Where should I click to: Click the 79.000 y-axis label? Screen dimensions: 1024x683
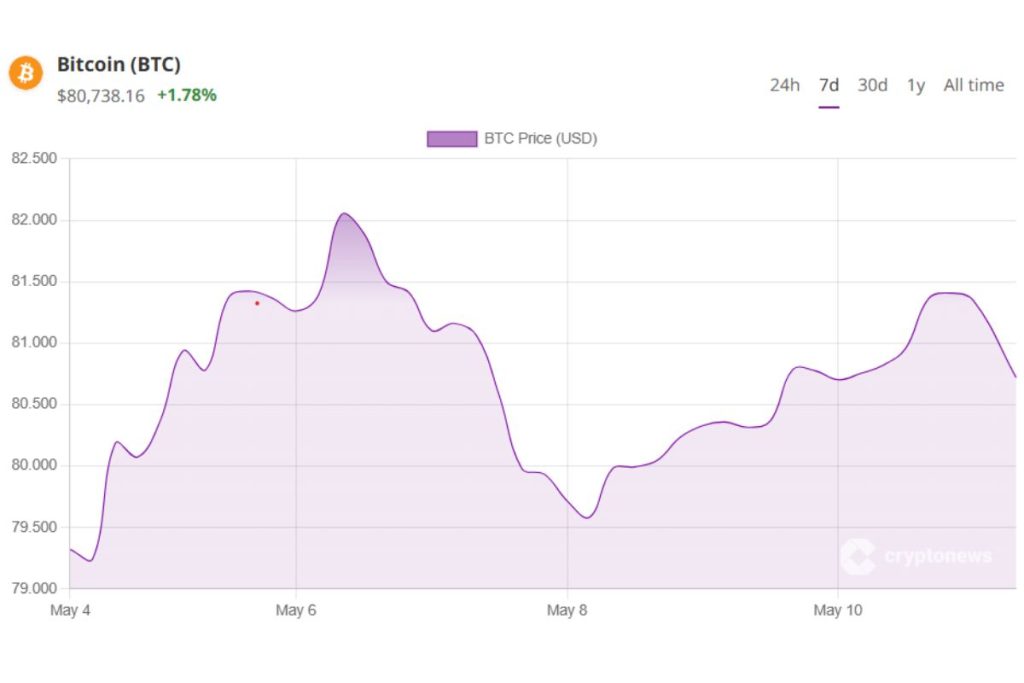click(x=34, y=588)
